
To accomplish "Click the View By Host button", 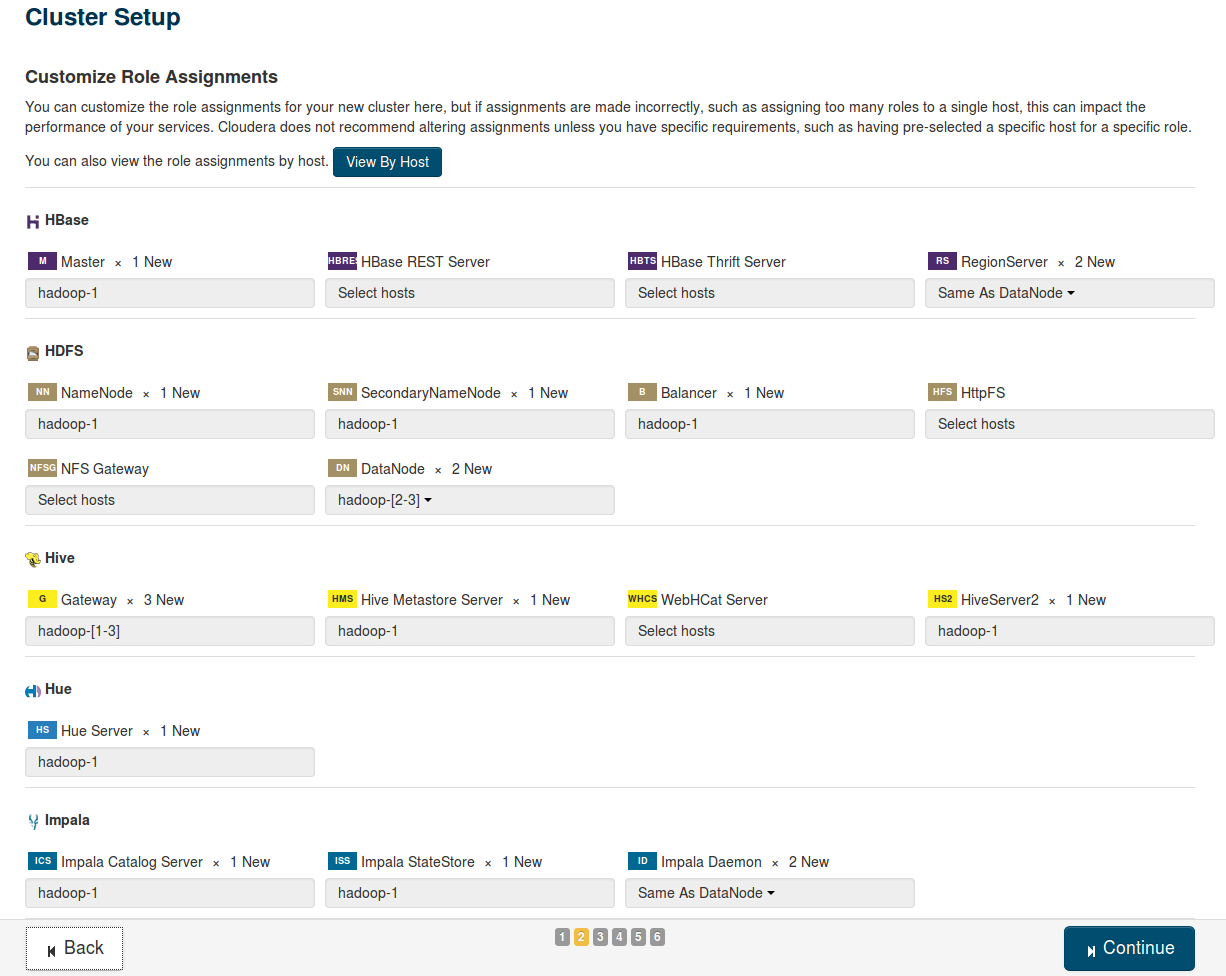I will coord(387,162).
